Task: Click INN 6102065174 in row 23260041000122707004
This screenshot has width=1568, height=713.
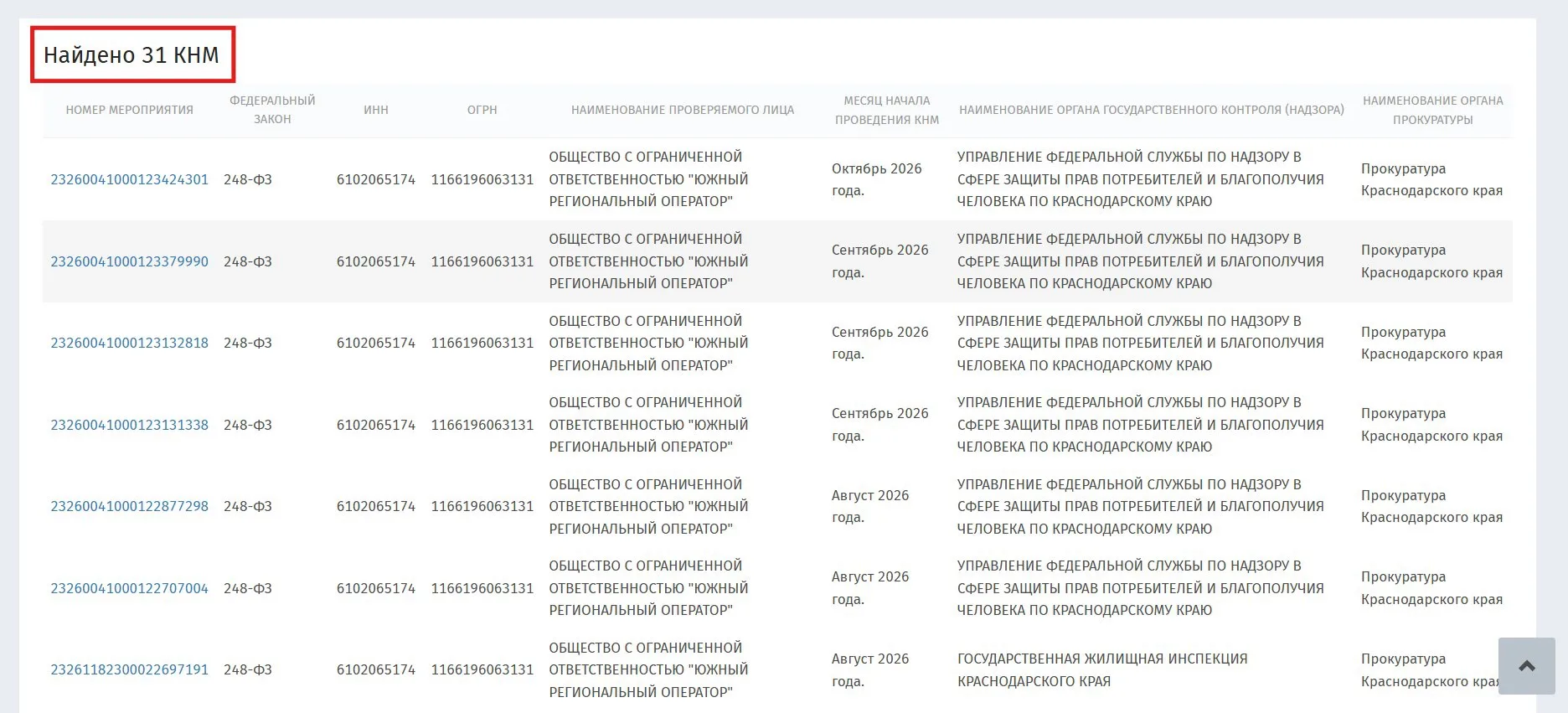Action: pyautogui.click(x=376, y=588)
